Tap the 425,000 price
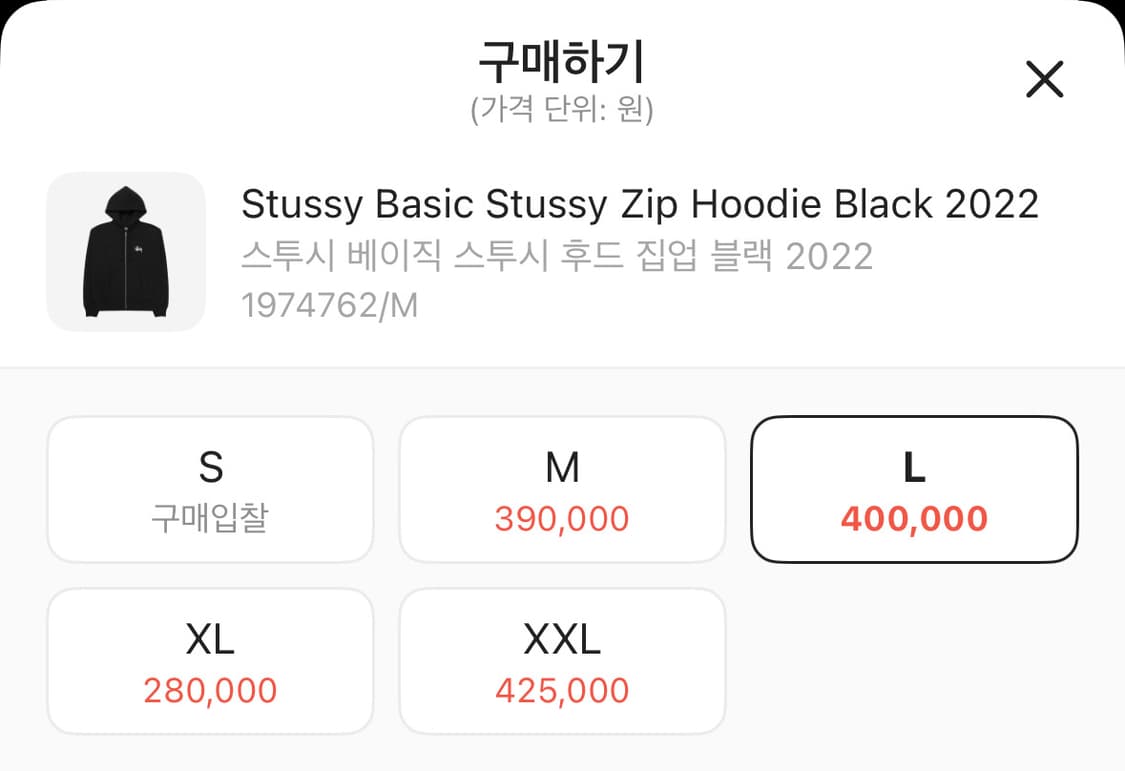Screen dimensions: 1125x771 coord(562,690)
